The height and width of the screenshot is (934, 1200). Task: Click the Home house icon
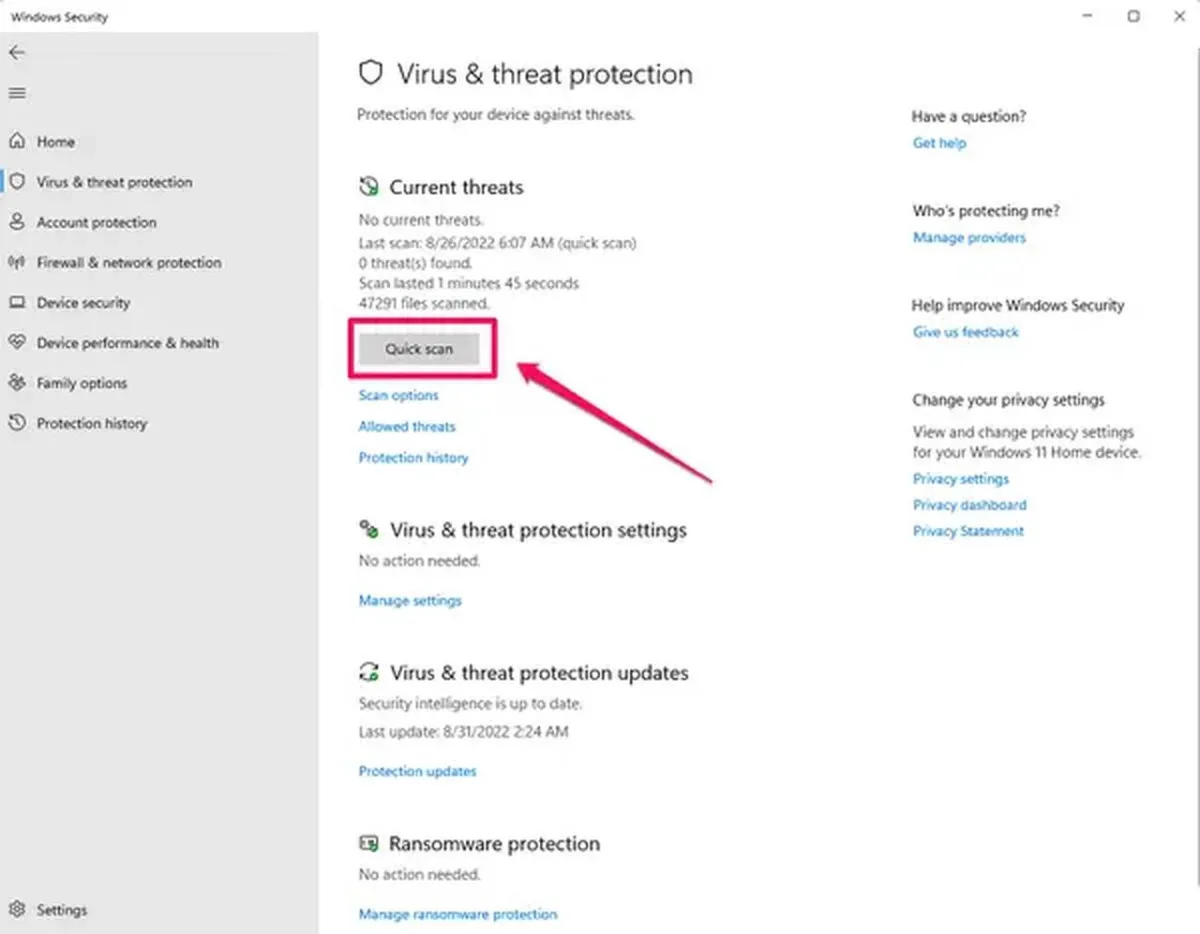click(17, 142)
